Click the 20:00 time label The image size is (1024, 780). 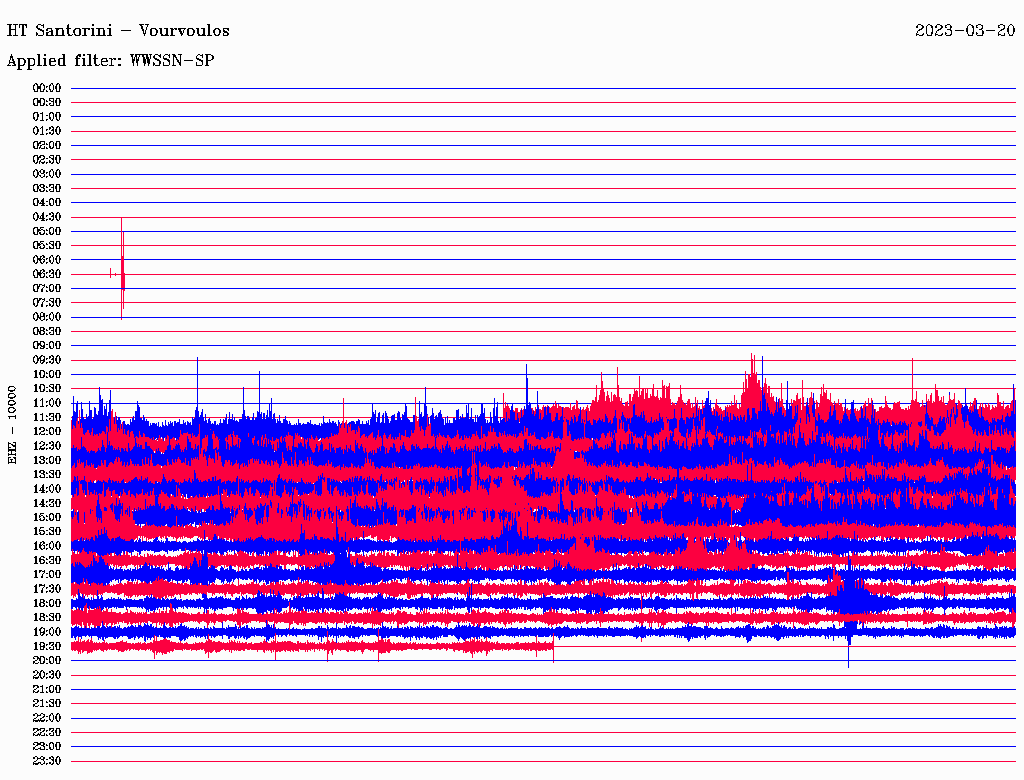47,660
